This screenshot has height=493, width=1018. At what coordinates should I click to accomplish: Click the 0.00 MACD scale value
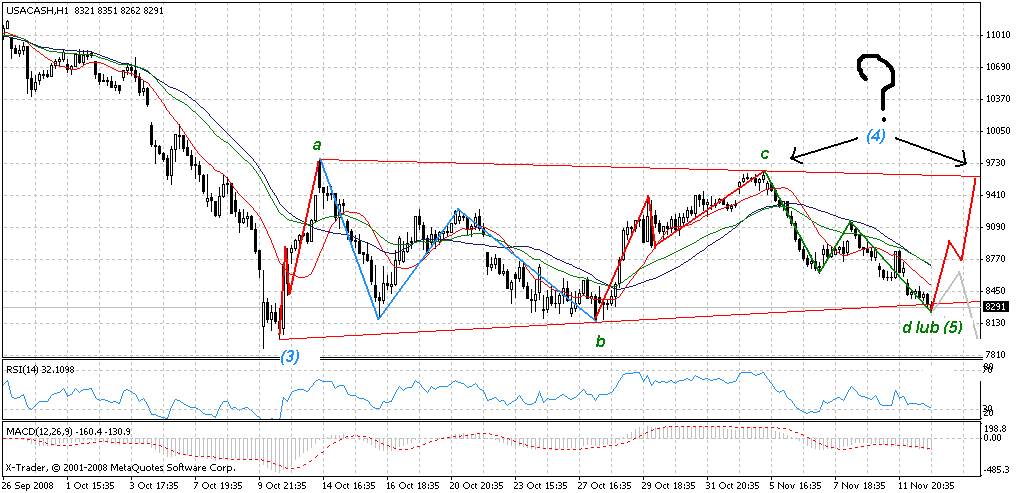992,437
